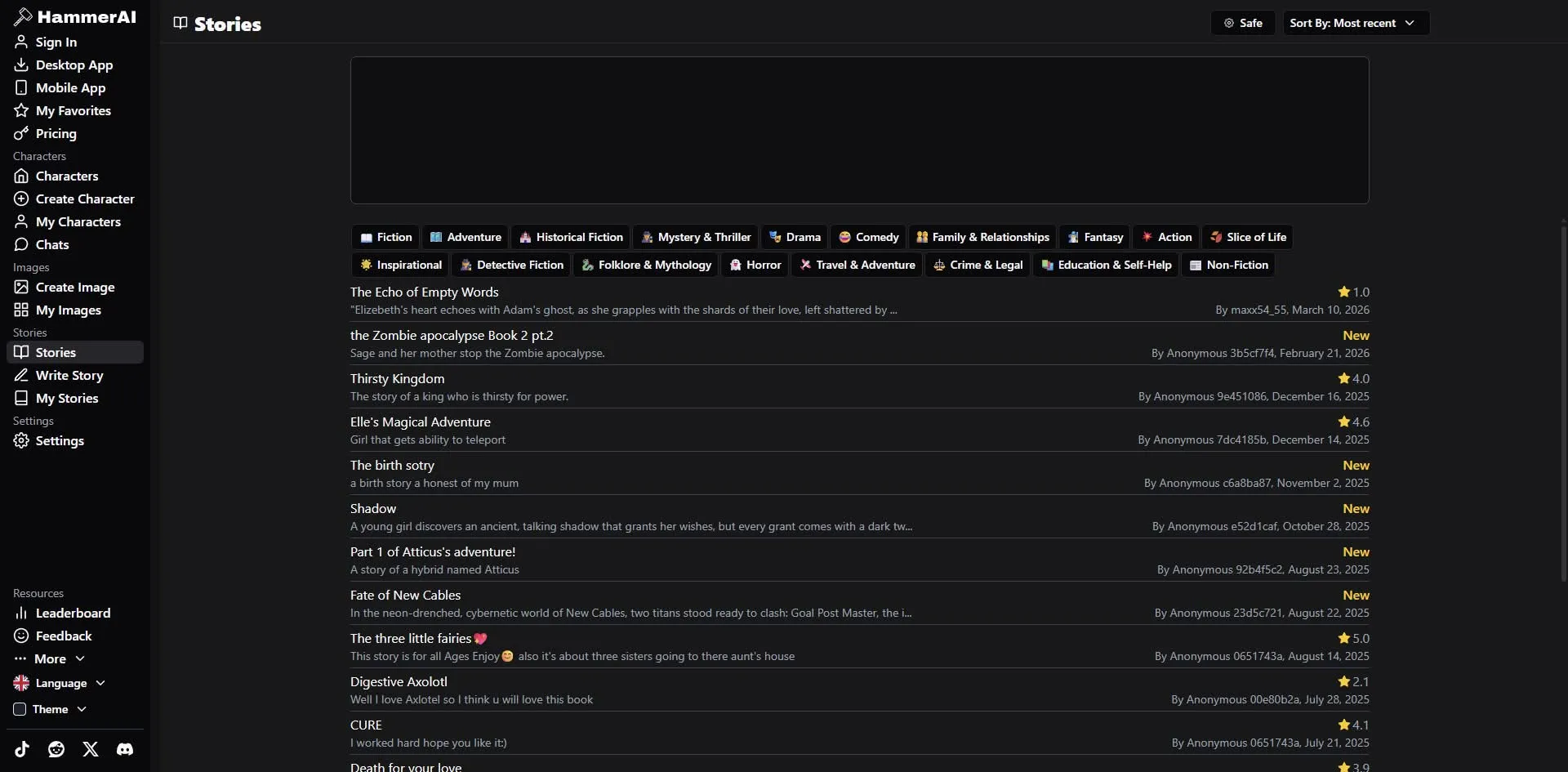Filter by Inspirational tag

pyautogui.click(x=400, y=265)
